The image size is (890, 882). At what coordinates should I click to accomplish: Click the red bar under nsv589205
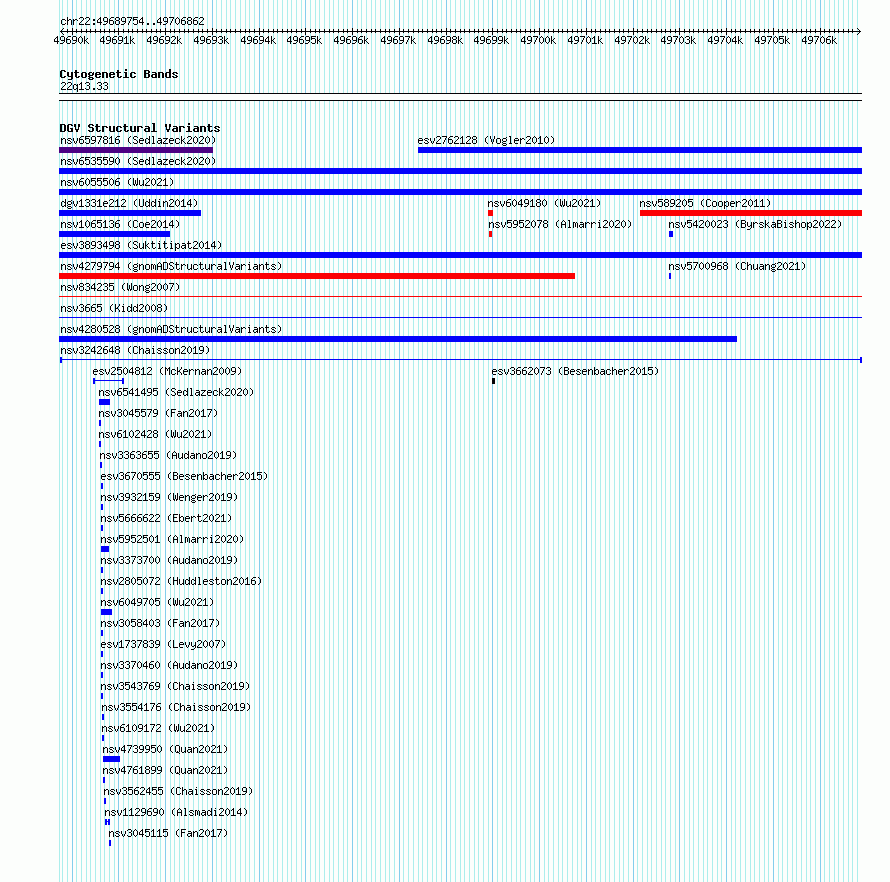coord(751,213)
